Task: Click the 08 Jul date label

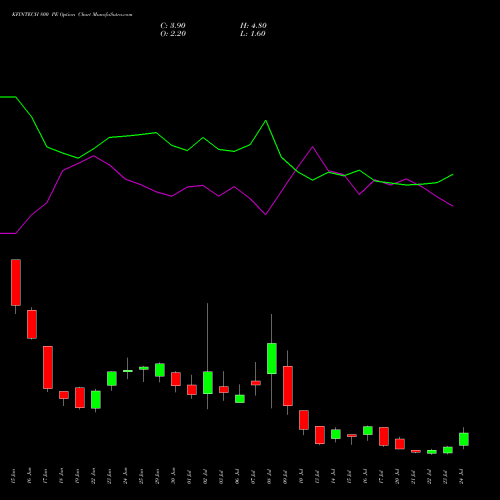Action: [x=269, y=476]
